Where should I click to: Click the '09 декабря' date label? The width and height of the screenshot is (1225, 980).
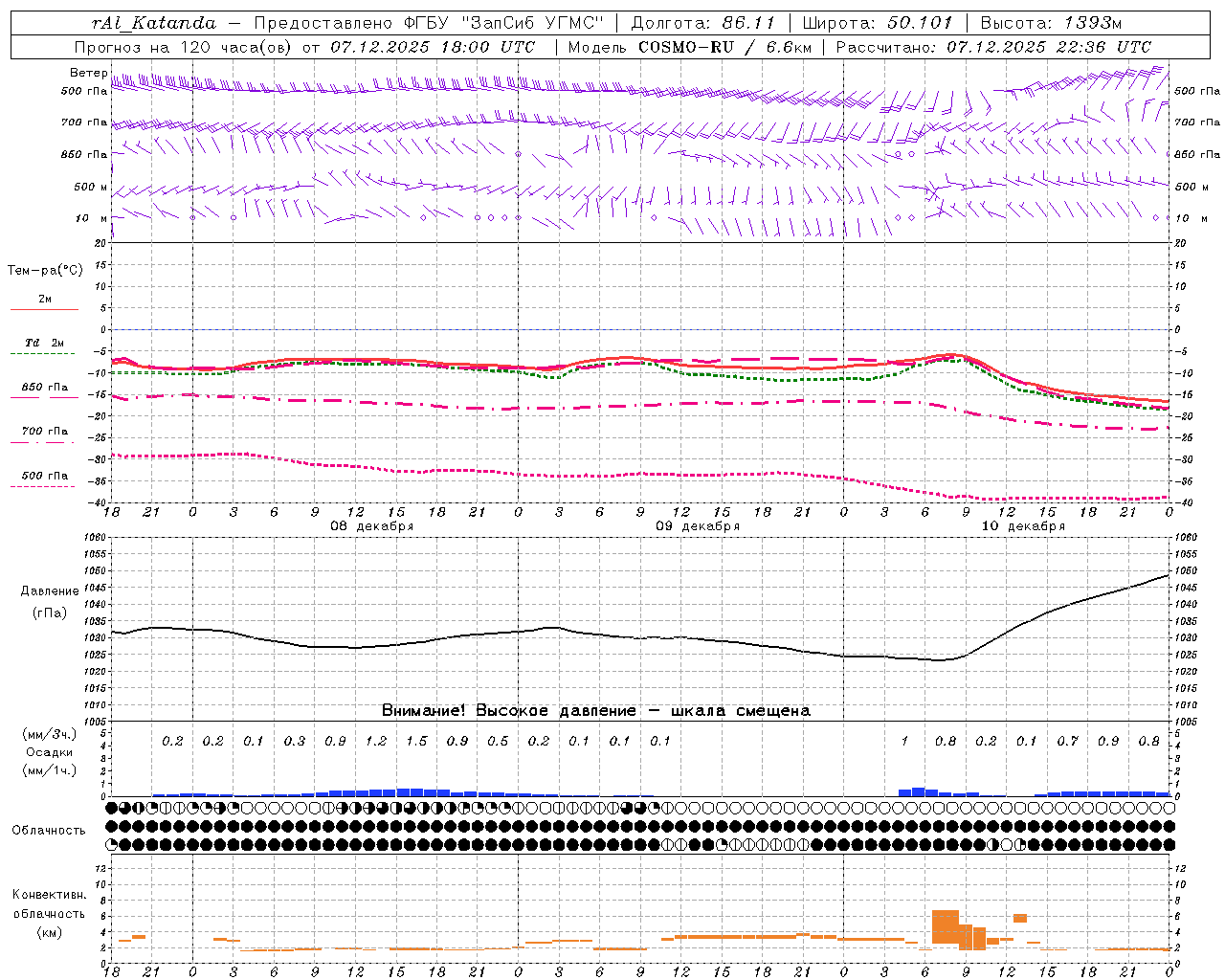pyautogui.click(x=698, y=526)
